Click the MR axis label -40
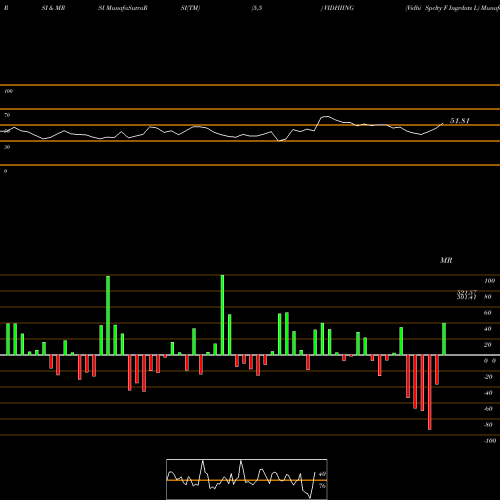 488,393
